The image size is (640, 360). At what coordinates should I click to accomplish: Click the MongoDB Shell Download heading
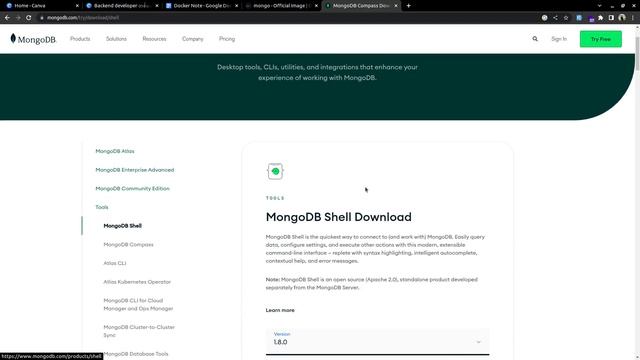[x=339, y=217]
